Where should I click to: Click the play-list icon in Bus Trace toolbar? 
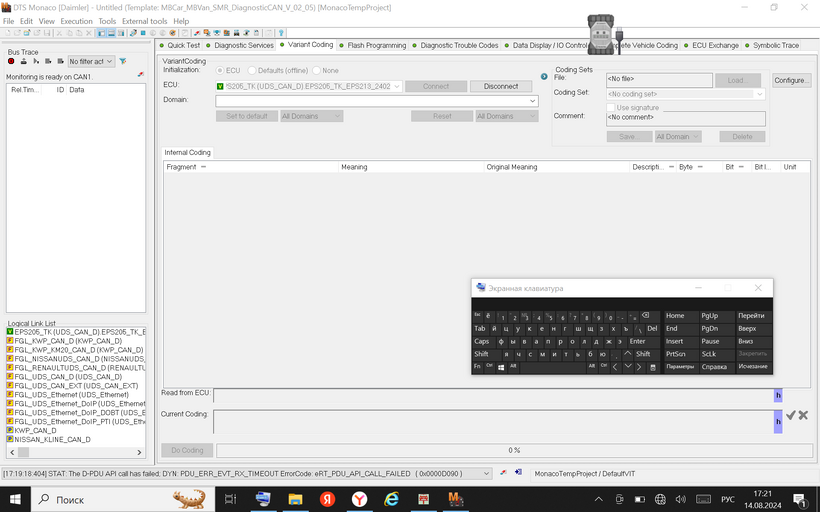click(x=36, y=61)
